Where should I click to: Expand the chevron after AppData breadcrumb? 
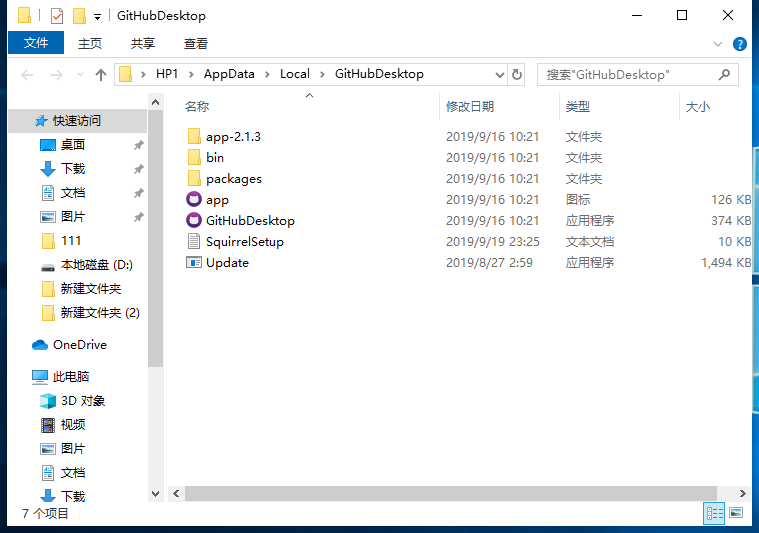267,75
